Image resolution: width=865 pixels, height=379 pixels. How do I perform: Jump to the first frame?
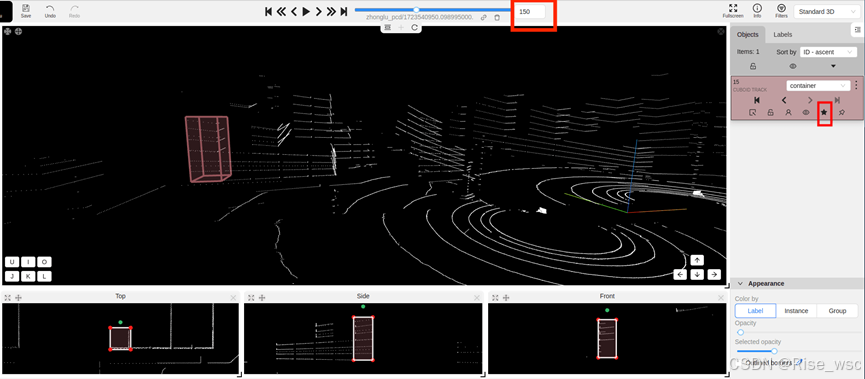(x=269, y=11)
